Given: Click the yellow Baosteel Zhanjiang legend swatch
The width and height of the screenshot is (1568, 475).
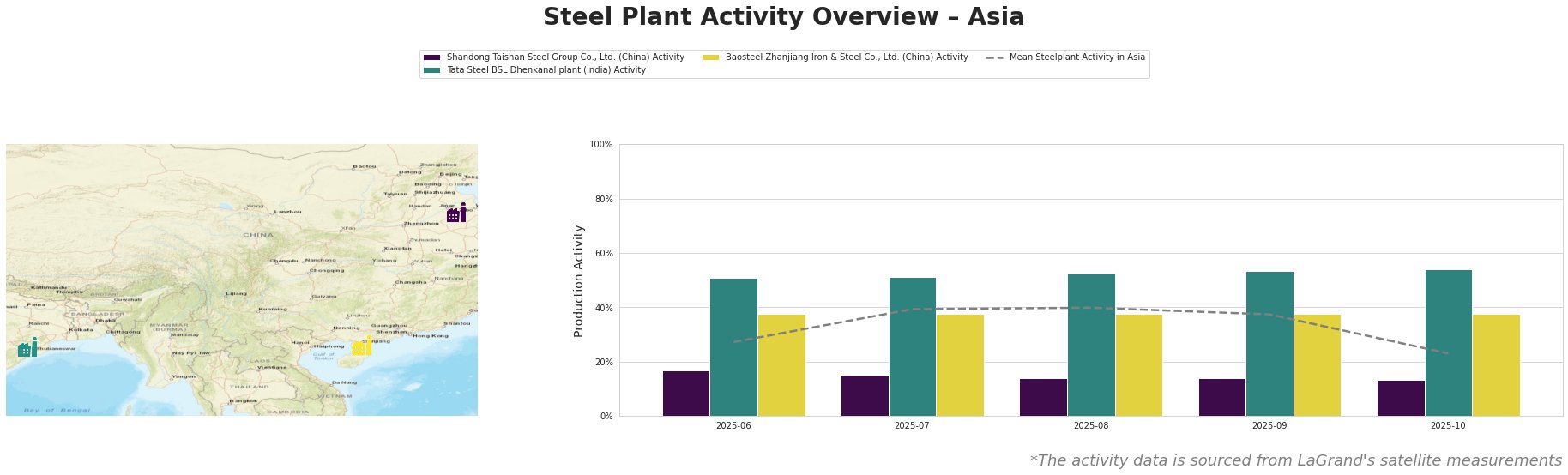Looking at the screenshot, I should [711, 57].
